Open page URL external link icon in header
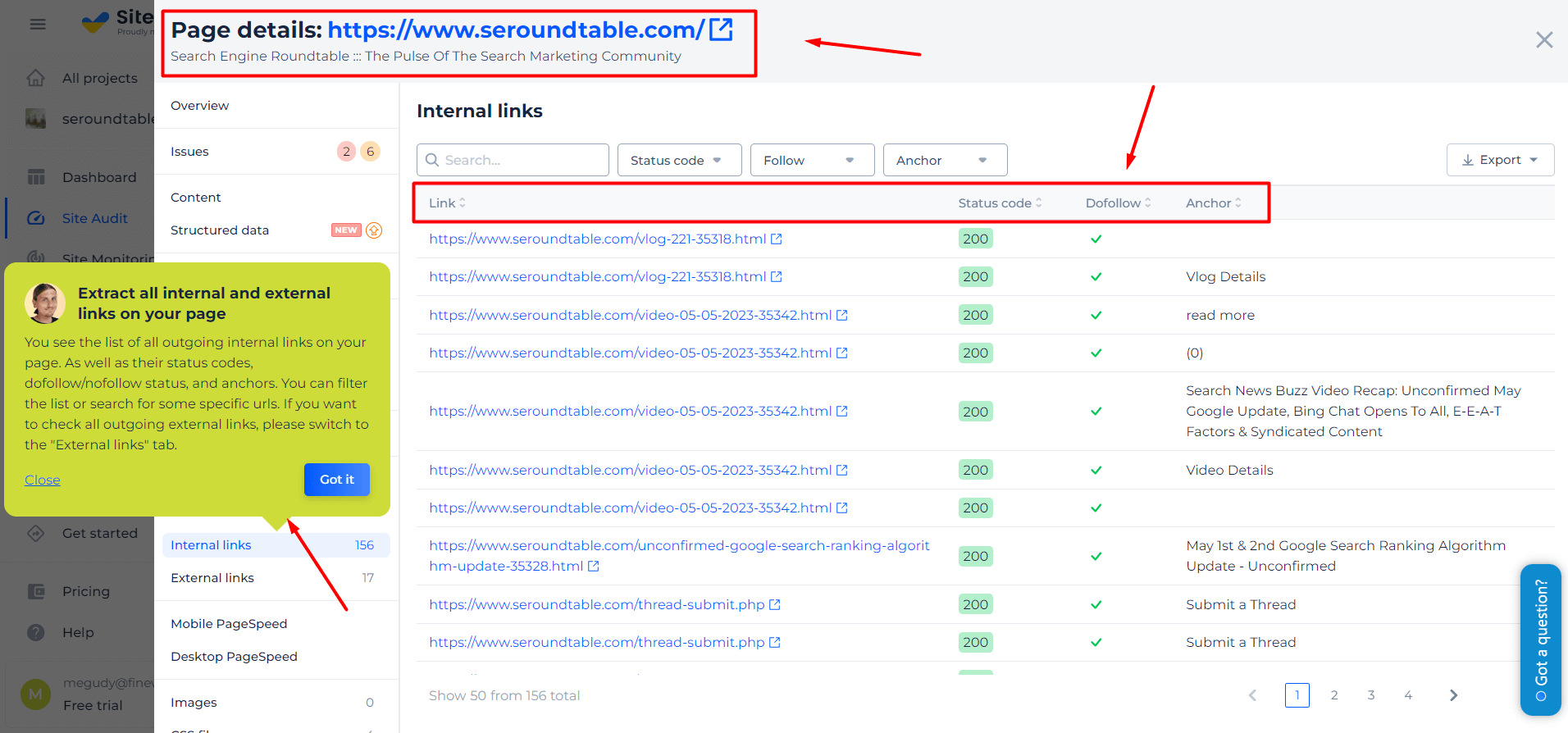This screenshot has width=1568, height=733. [x=721, y=30]
